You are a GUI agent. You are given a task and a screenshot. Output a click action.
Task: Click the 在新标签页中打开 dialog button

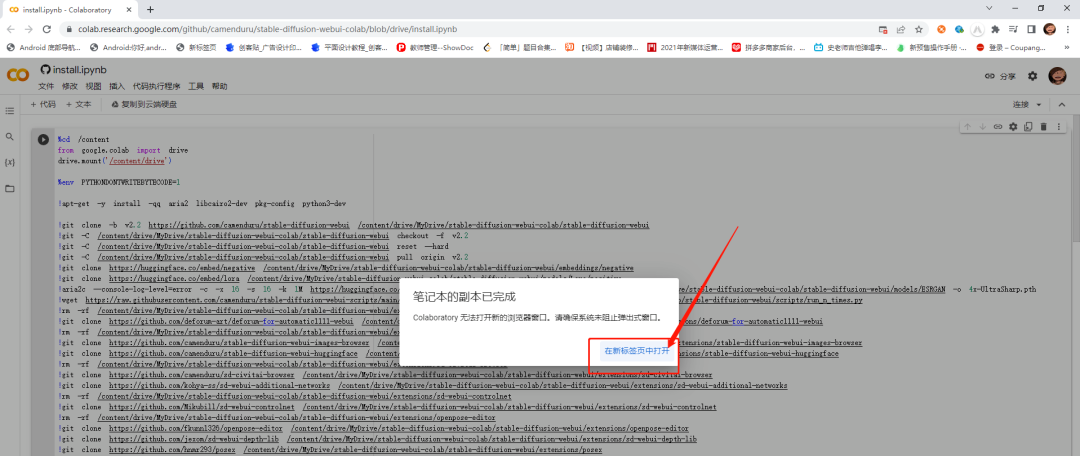(636, 351)
